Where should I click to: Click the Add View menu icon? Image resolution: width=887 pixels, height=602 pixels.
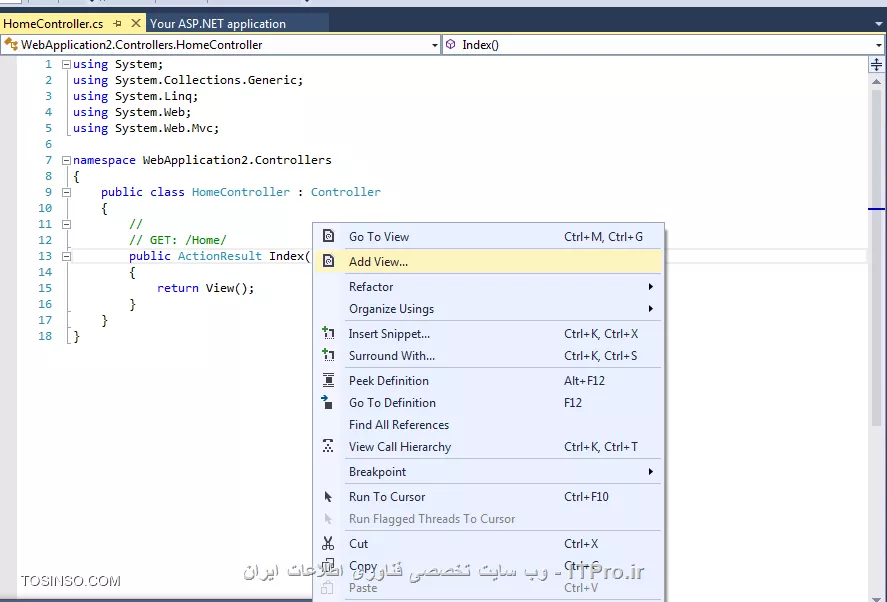coord(328,261)
